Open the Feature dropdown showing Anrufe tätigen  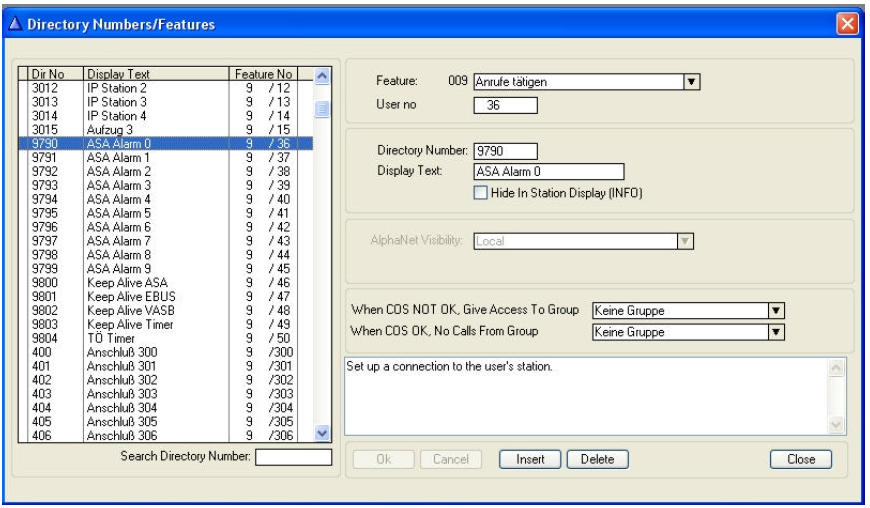click(x=691, y=82)
